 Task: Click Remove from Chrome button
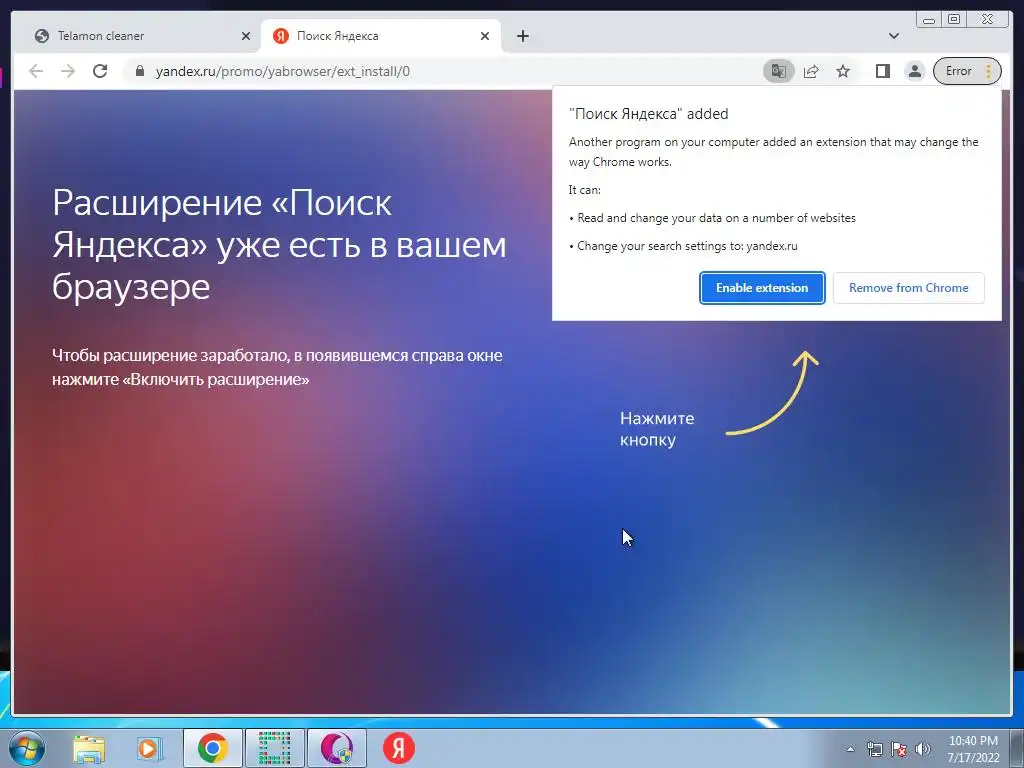(908, 288)
